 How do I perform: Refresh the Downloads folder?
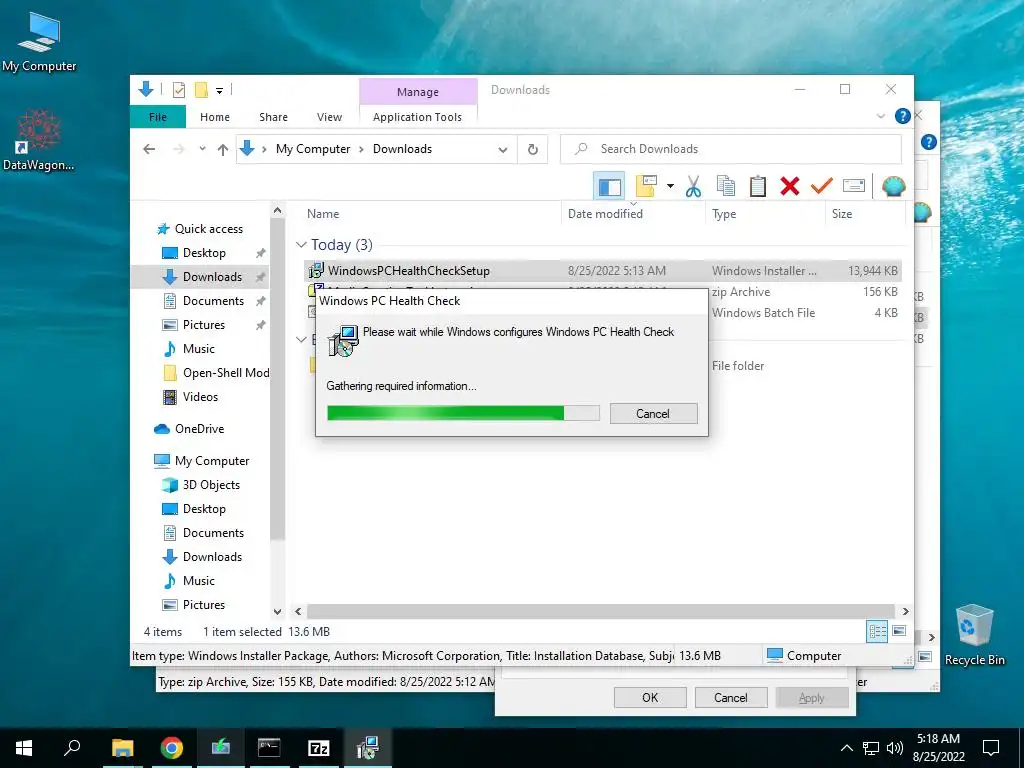click(x=533, y=150)
